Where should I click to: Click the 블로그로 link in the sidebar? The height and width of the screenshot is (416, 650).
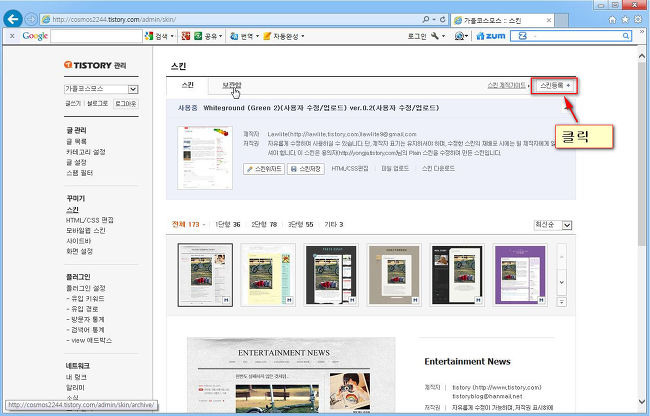click(97, 103)
